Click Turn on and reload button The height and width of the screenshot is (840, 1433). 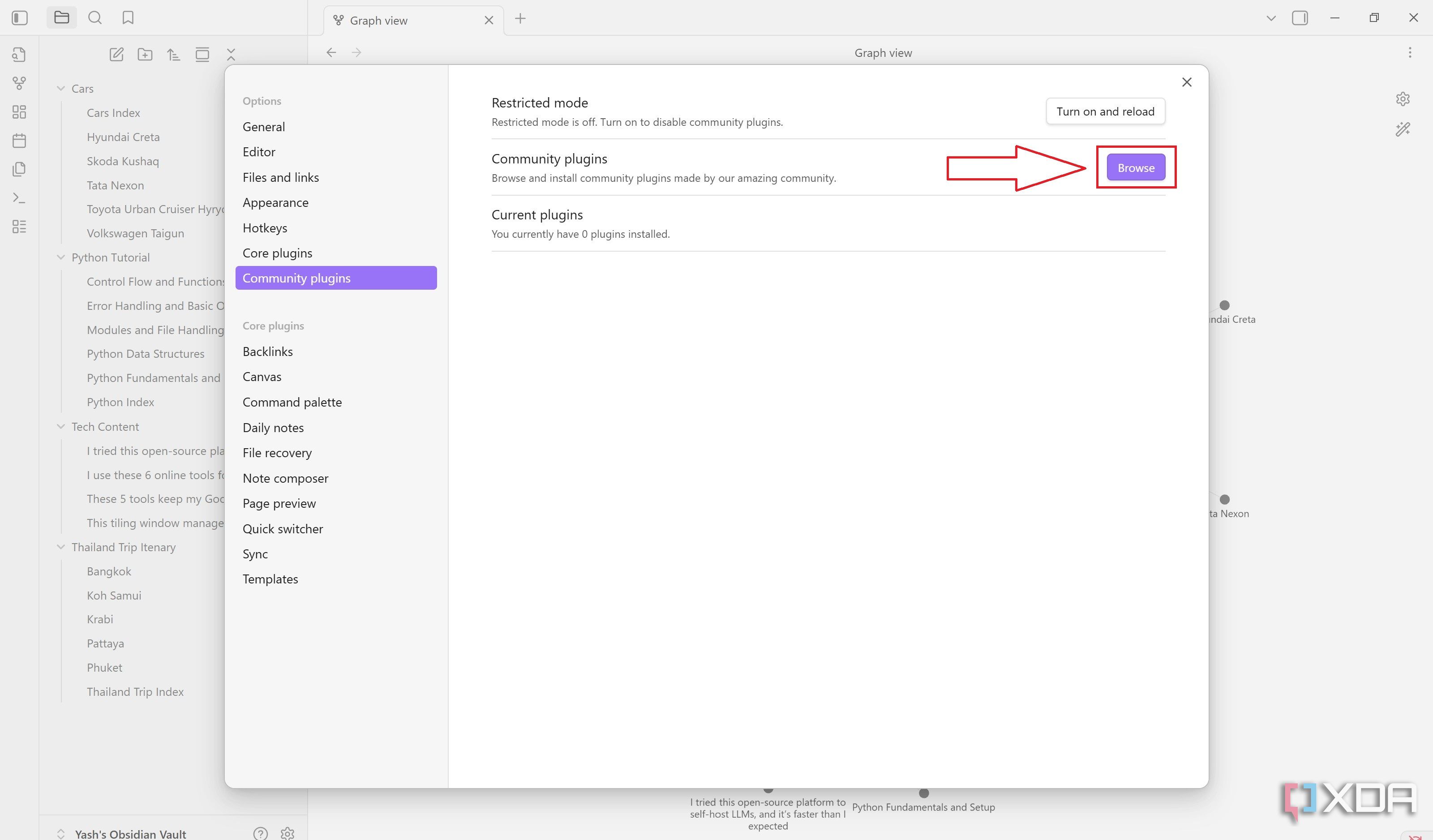tap(1106, 111)
